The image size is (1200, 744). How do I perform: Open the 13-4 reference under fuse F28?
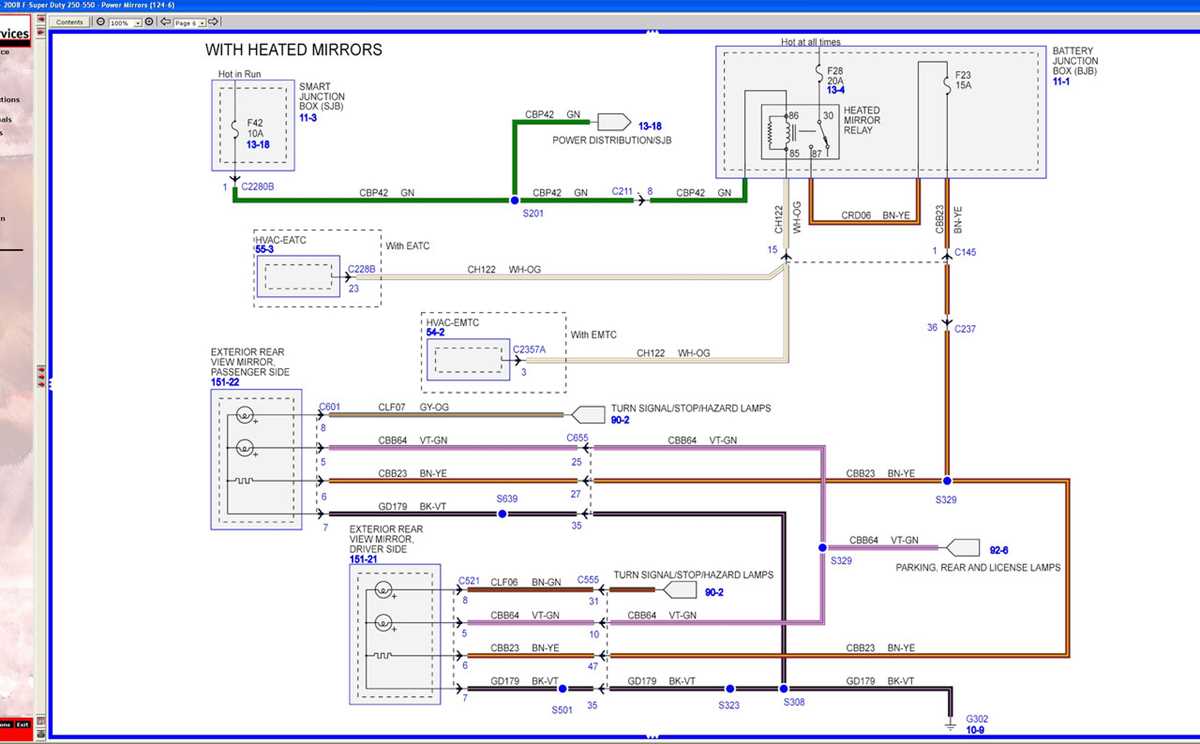(x=836, y=91)
